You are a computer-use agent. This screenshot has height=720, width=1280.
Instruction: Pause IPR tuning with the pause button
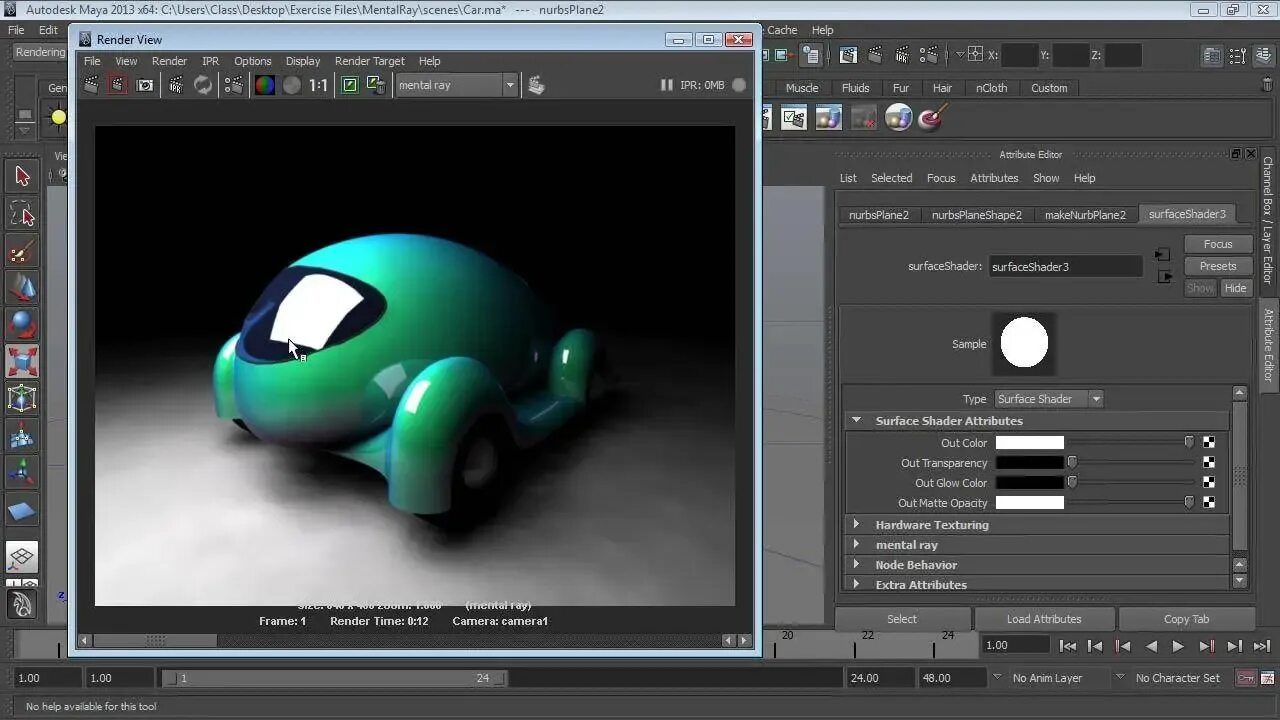tap(666, 85)
